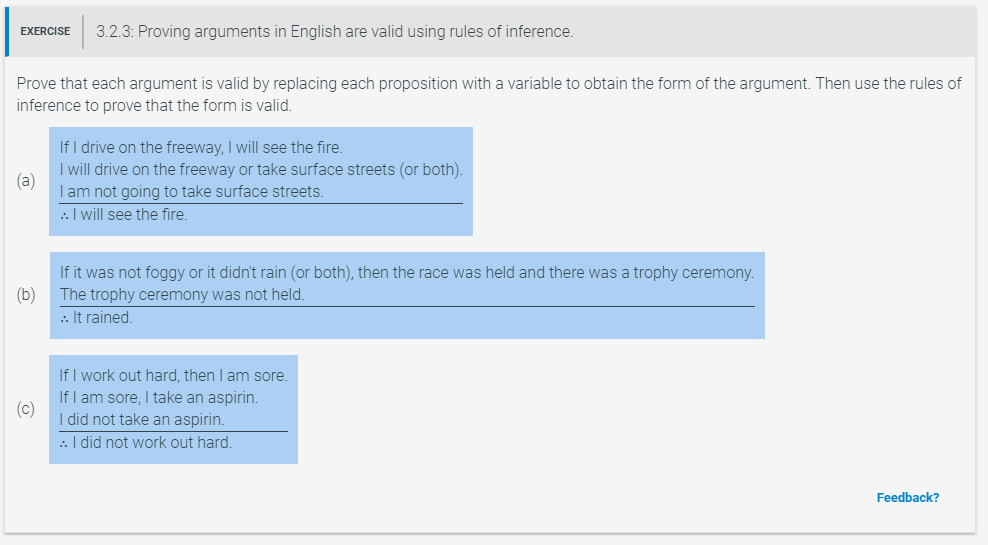This screenshot has height=545, width=988.
Task: Click the foggy or rain premise line
Action: [x=407, y=272]
